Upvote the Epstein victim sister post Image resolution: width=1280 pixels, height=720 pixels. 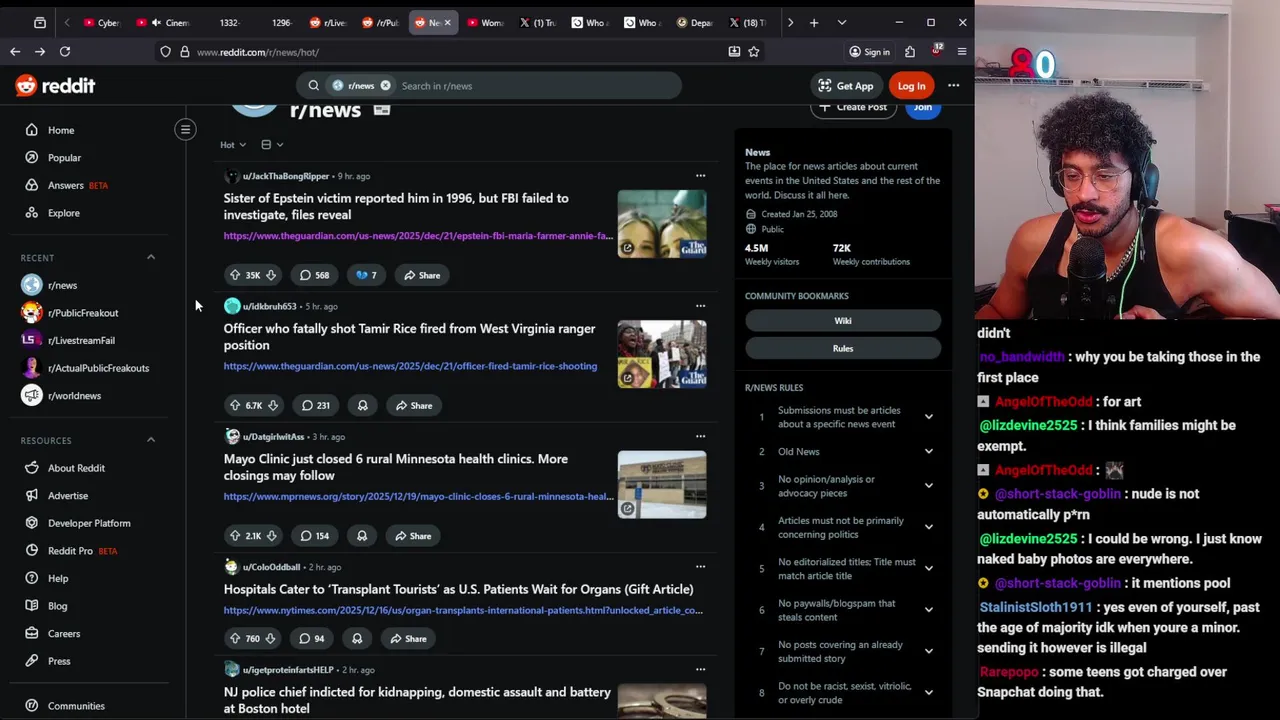coord(235,275)
